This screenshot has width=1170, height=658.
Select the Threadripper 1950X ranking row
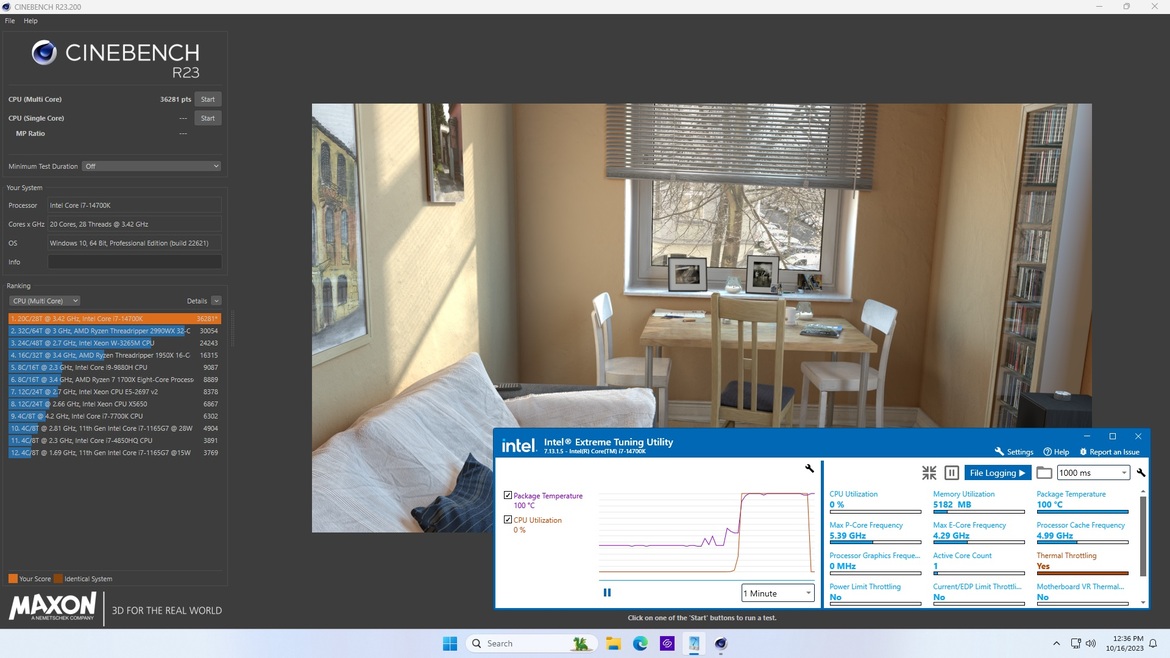coord(114,355)
